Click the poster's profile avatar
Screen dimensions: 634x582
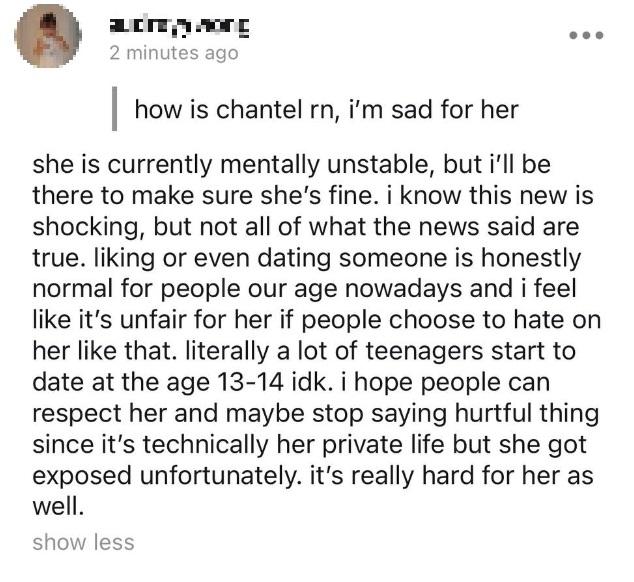[x=47, y=36]
